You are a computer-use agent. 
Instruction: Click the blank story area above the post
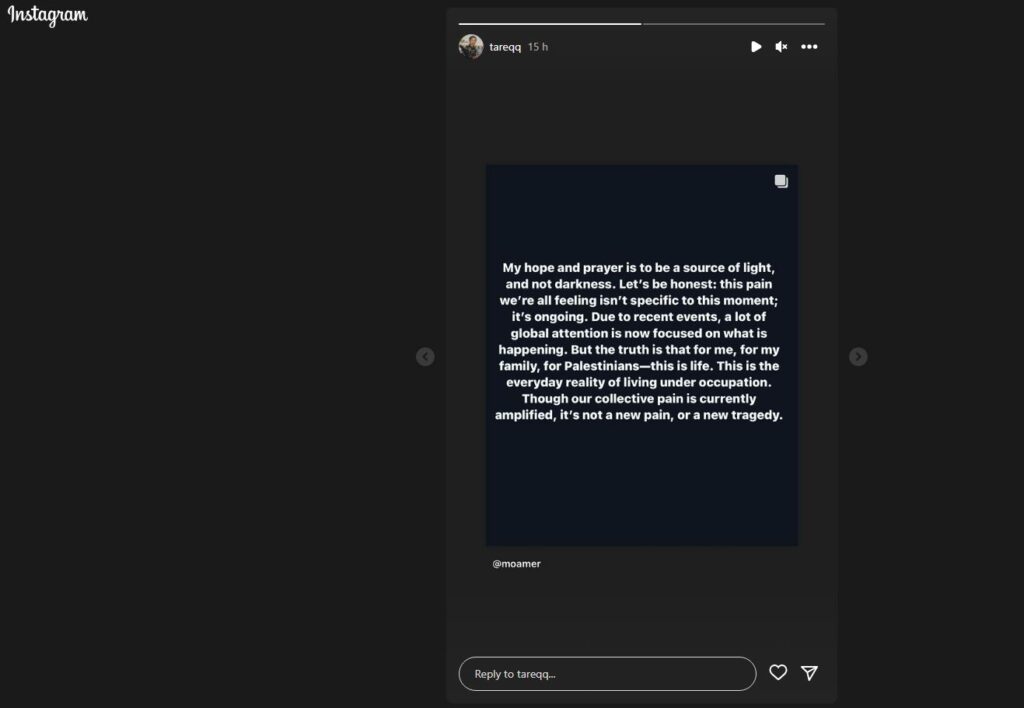641,111
